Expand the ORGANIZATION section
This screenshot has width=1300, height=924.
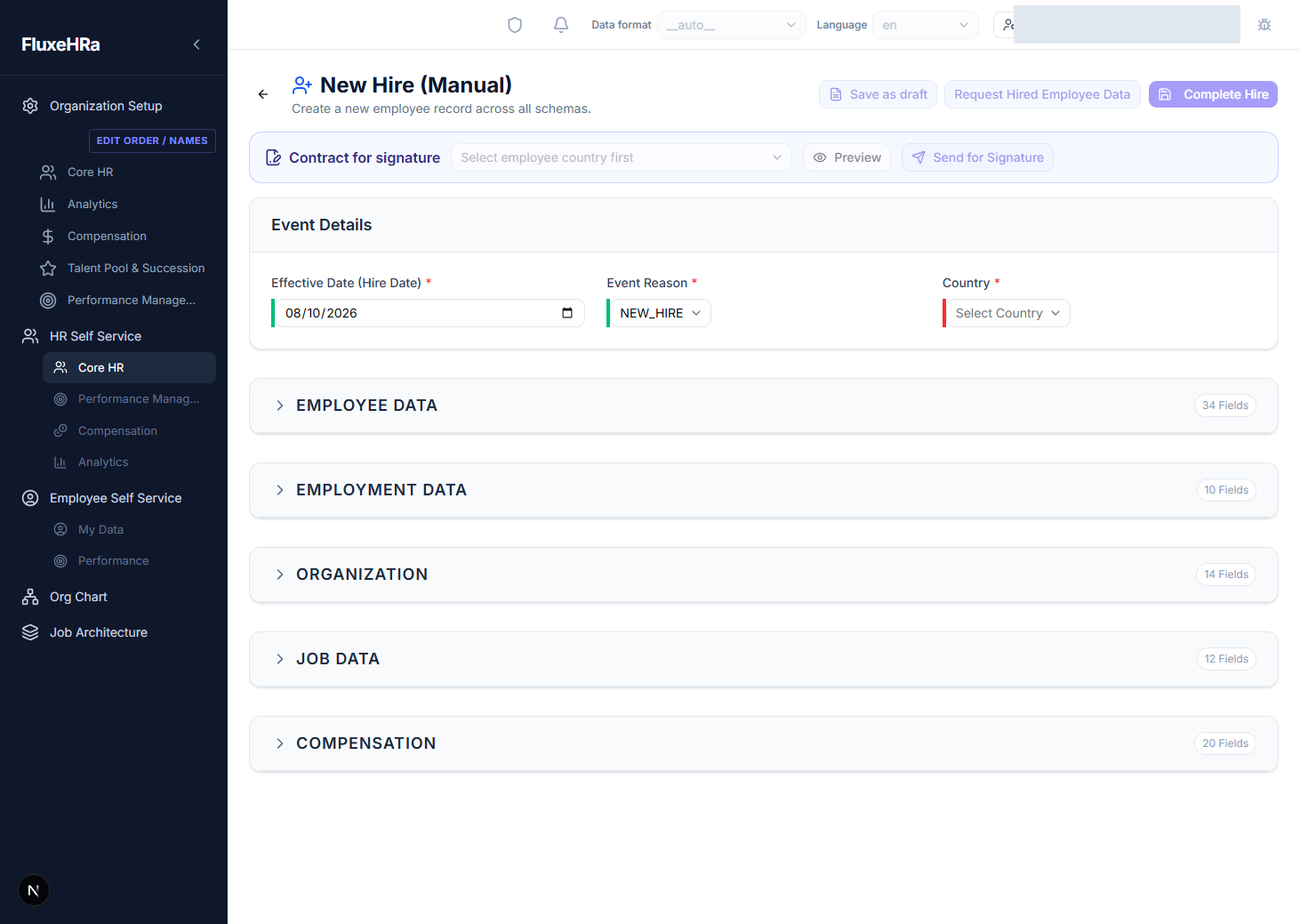coord(763,574)
